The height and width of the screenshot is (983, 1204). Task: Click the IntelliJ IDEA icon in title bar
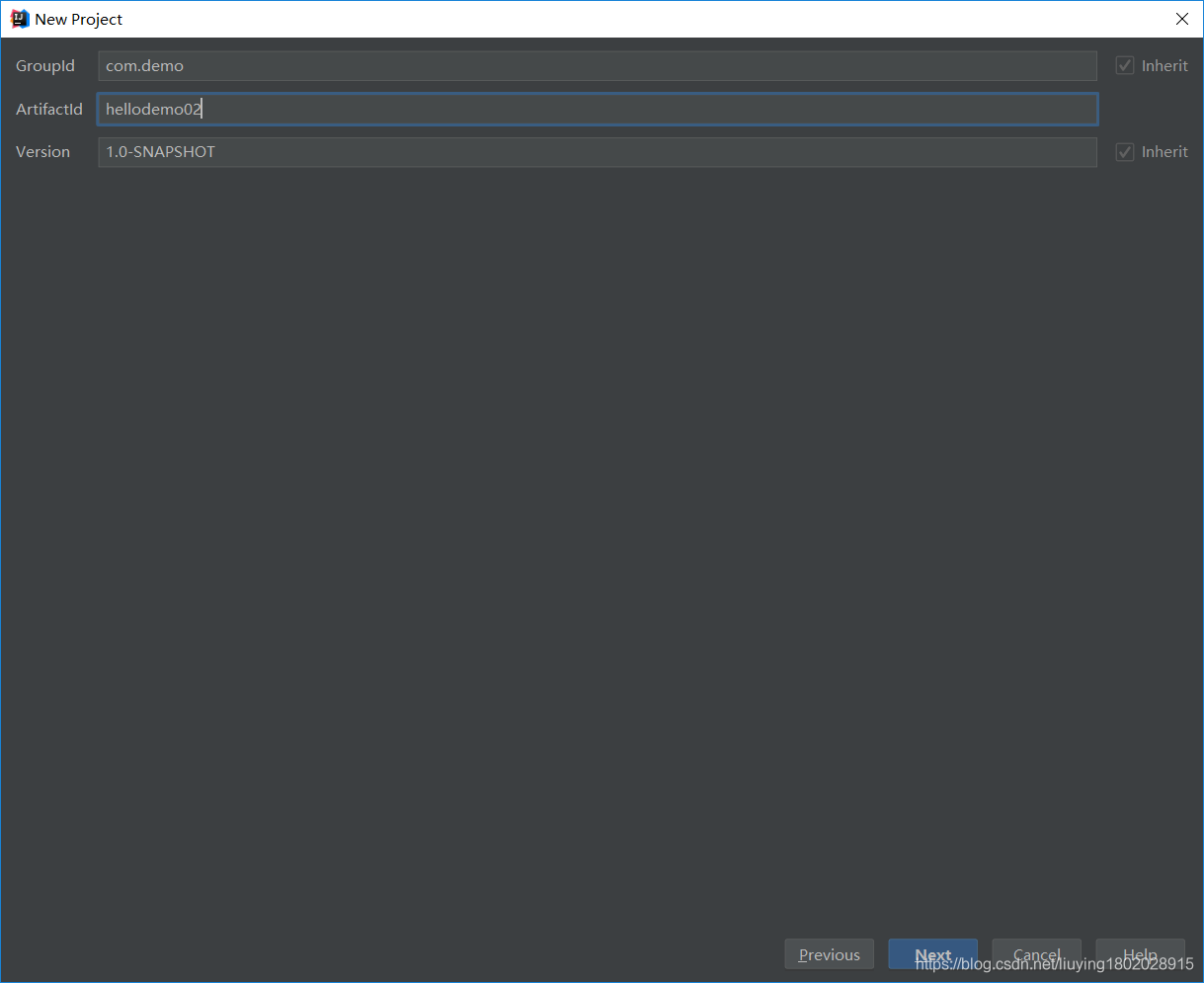[x=19, y=19]
